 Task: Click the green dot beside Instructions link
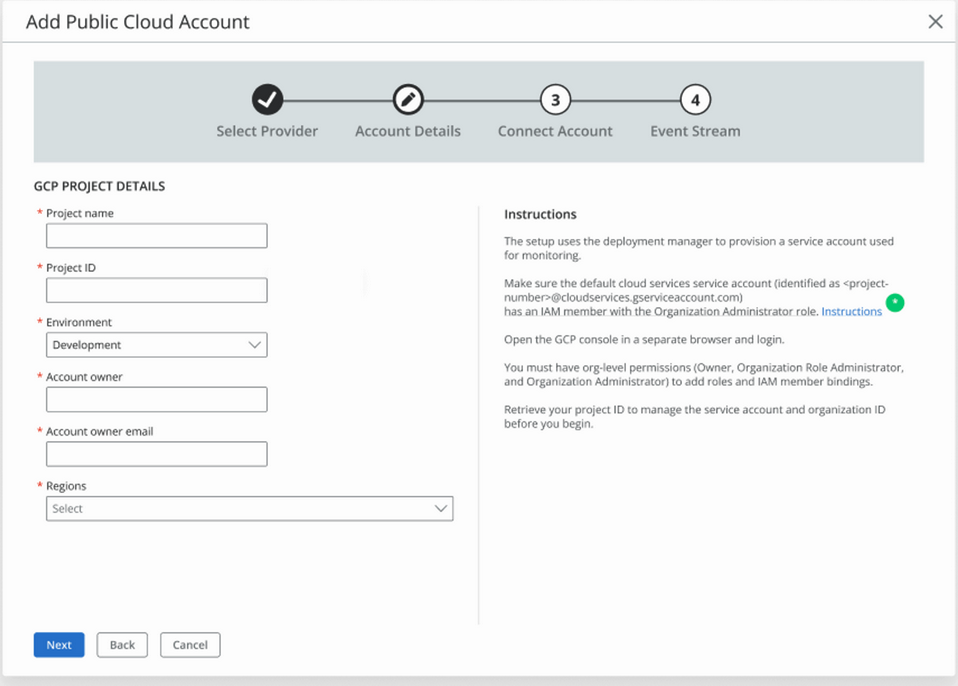895,302
